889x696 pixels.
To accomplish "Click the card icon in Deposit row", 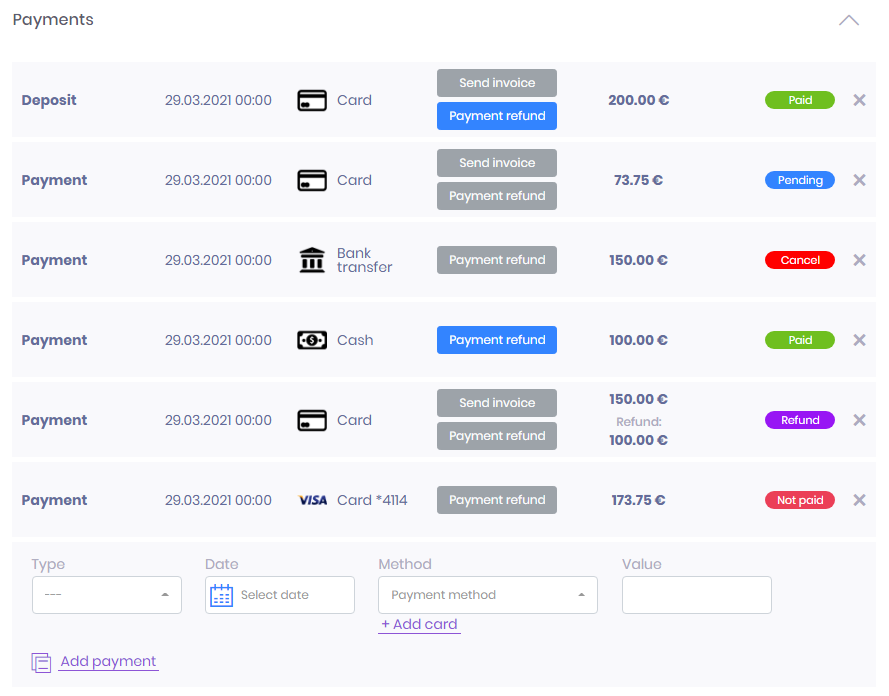I will 312,100.
